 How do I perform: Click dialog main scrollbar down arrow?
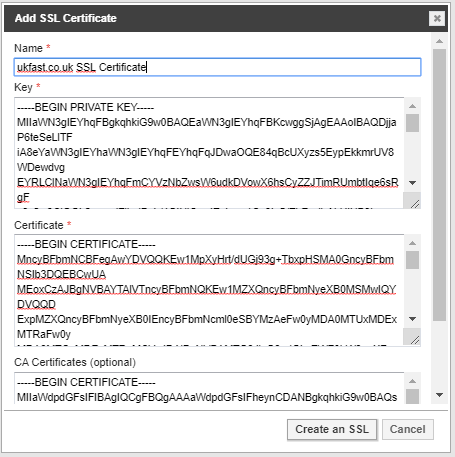(x=439, y=395)
